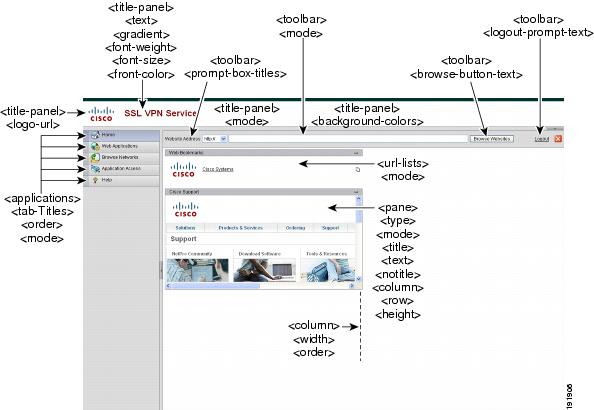This screenshot has width=594, height=410.
Task: Open Help via the lightbulb icon
Action: point(95,180)
